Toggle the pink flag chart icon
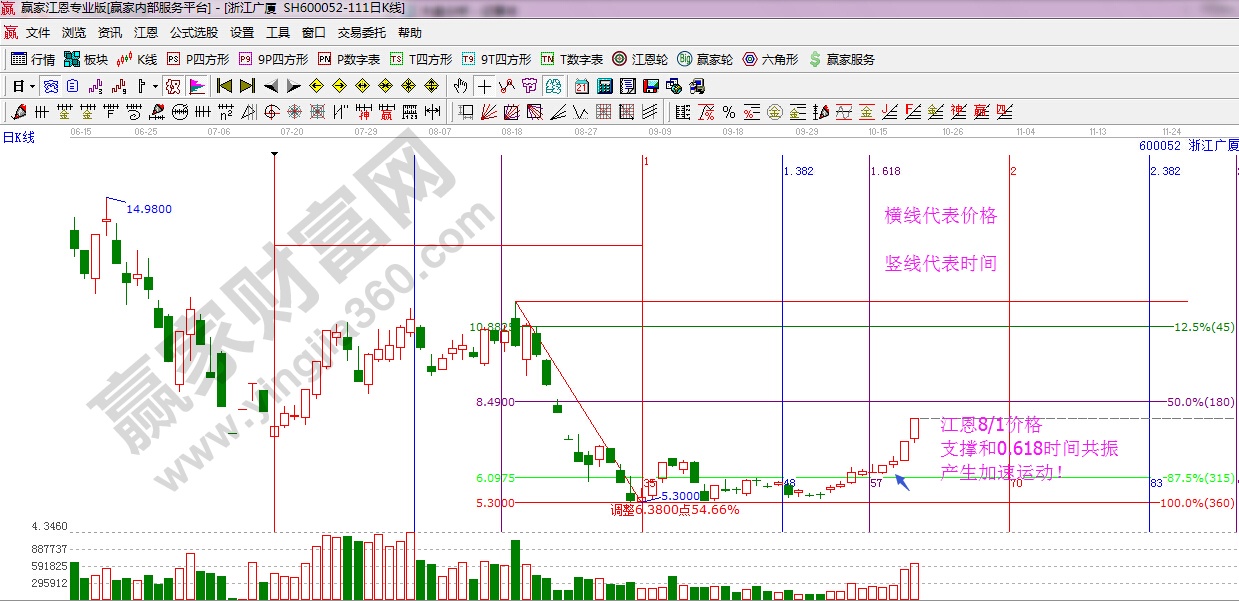 (197, 86)
